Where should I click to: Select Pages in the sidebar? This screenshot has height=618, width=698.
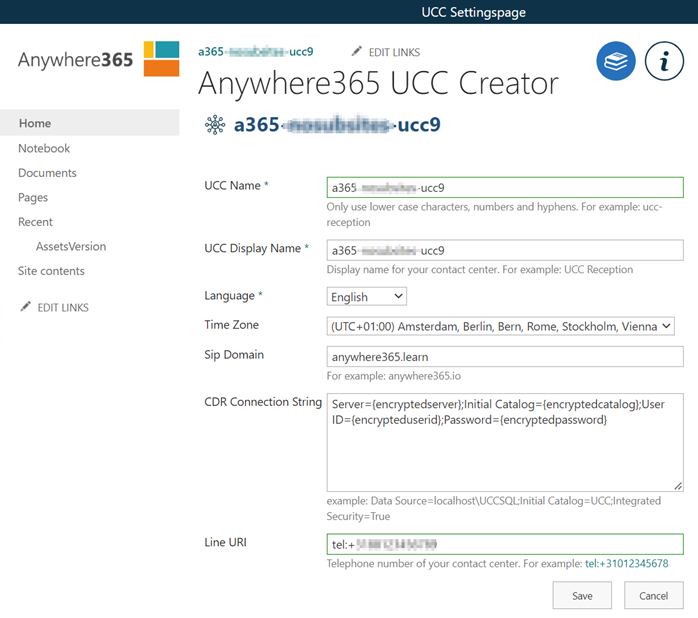pos(33,197)
